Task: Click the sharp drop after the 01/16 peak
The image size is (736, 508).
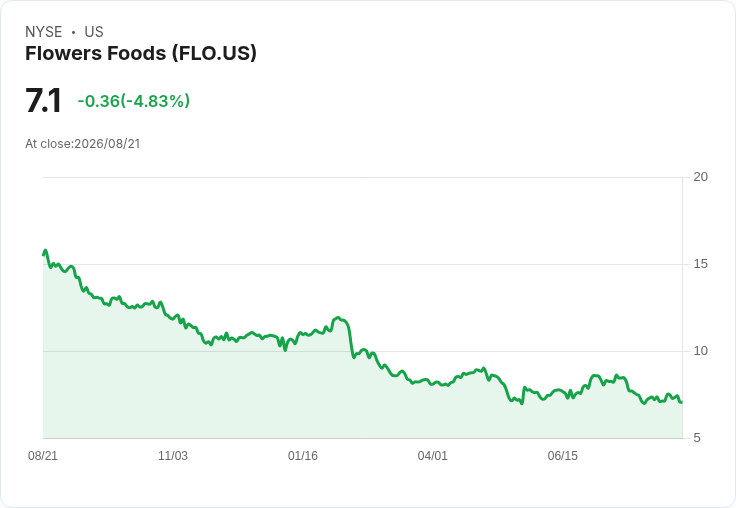Action: tap(351, 340)
